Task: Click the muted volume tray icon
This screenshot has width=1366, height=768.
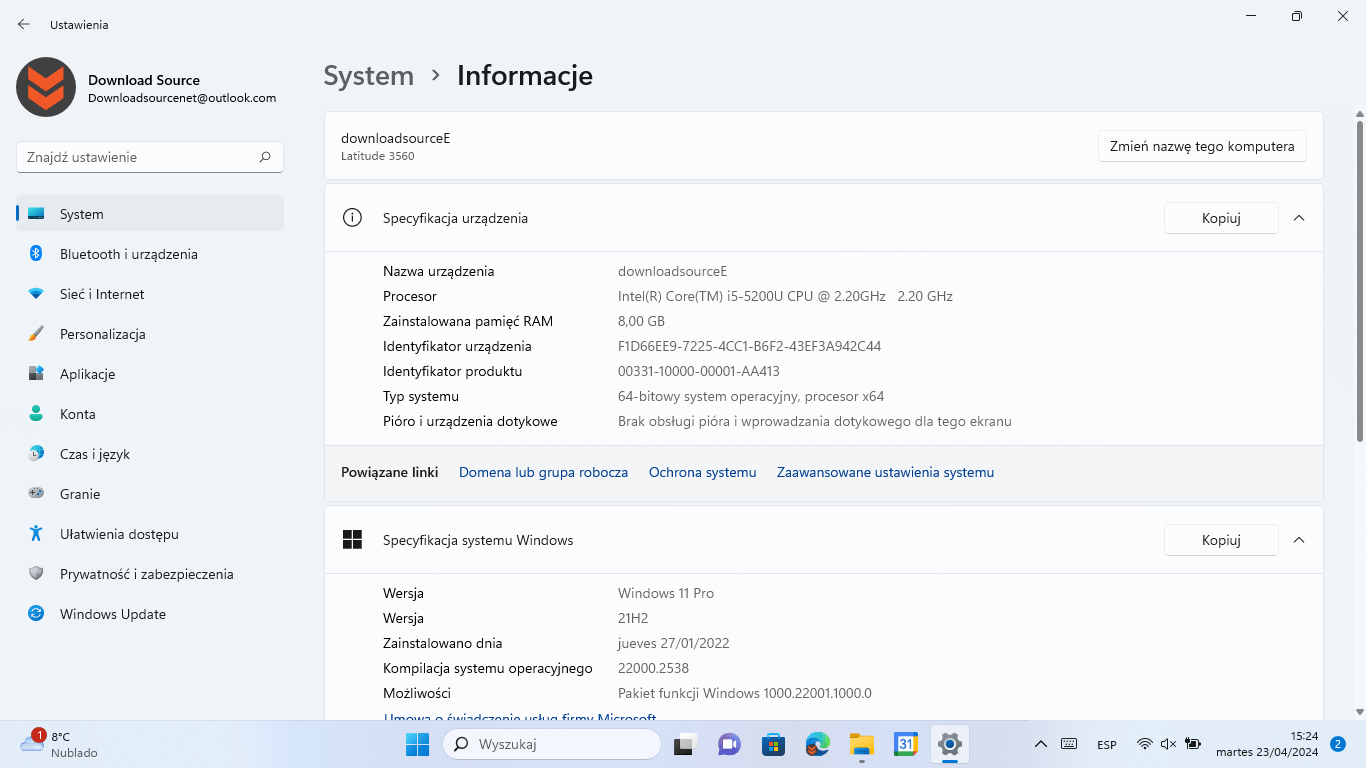Action: click(1168, 744)
